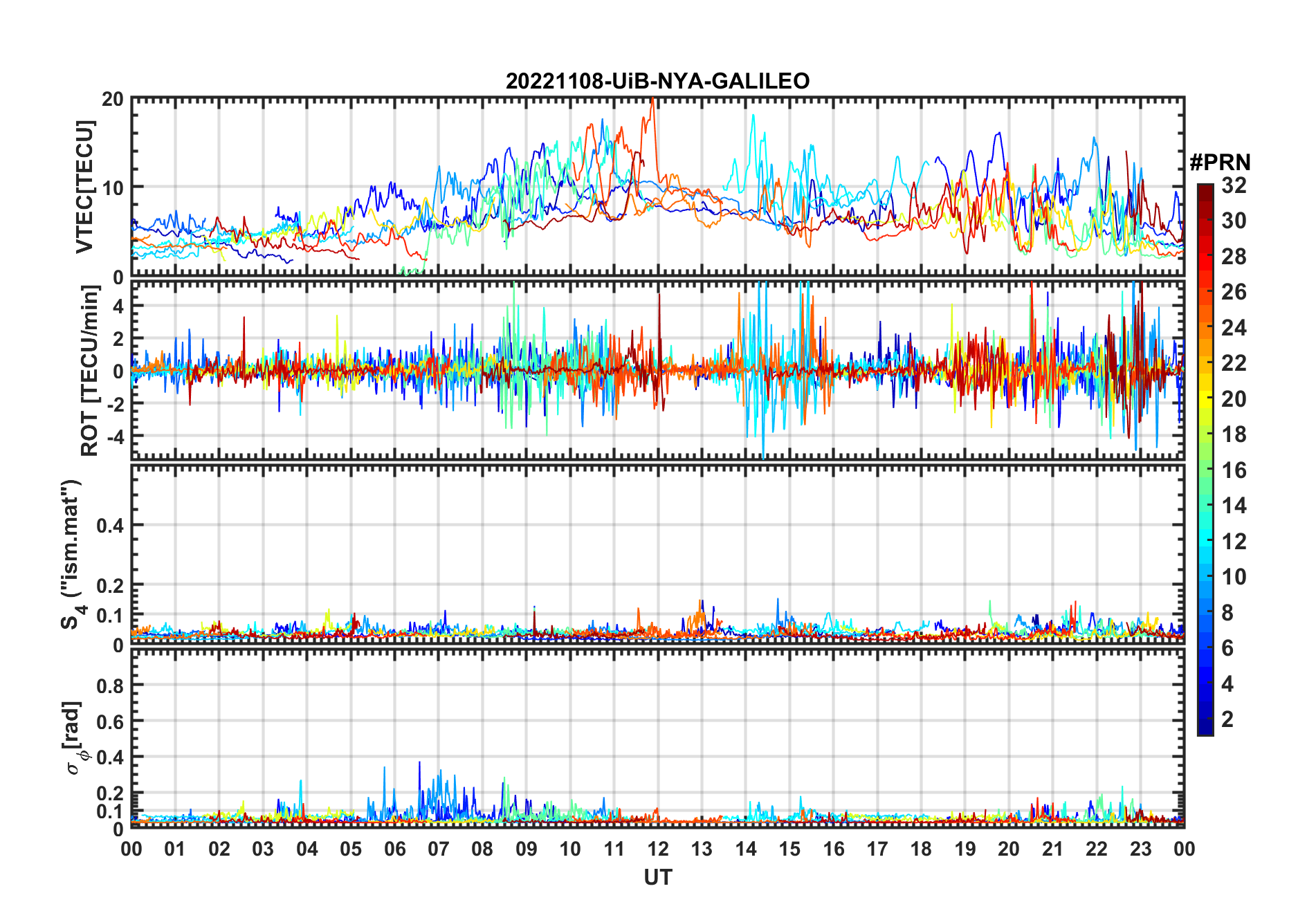The height and width of the screenshot is (920, 1316).
Task: Select the VTEC[TECU] y-axis label
Action: (x=84, y=187)
